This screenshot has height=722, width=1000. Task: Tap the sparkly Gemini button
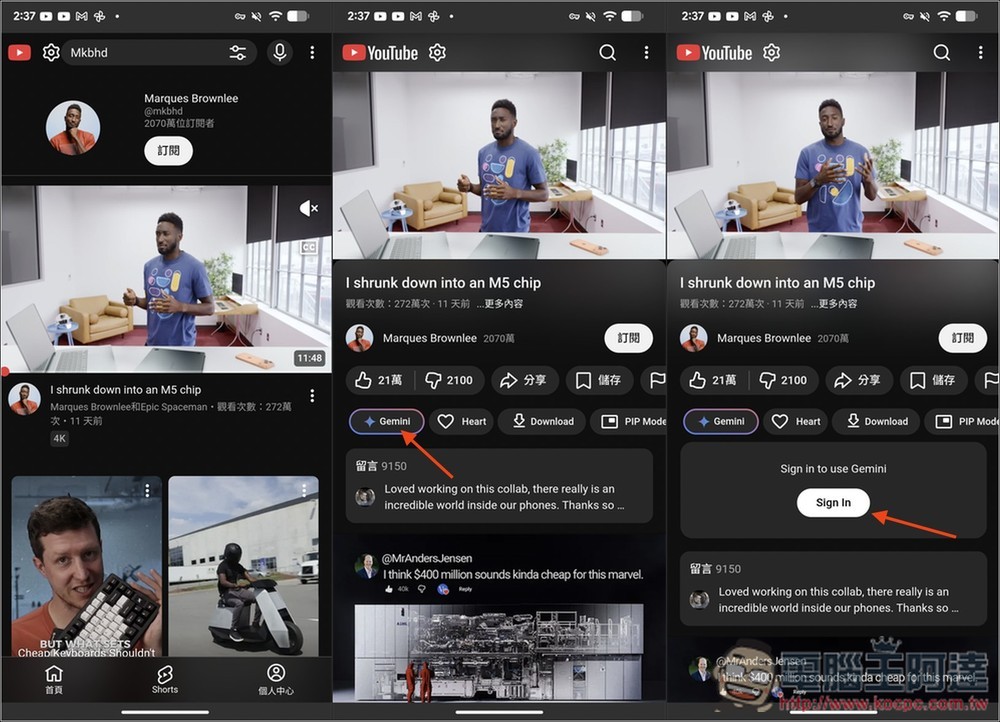click(x=386, y=421)
